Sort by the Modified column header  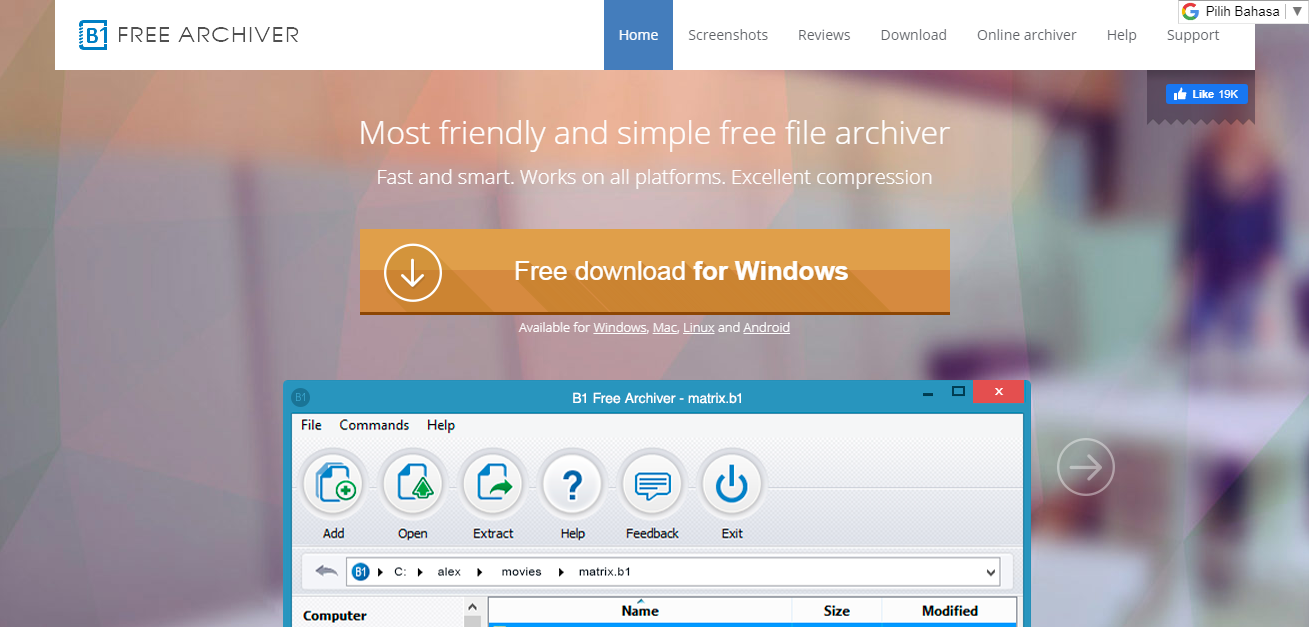pos(950,610)
